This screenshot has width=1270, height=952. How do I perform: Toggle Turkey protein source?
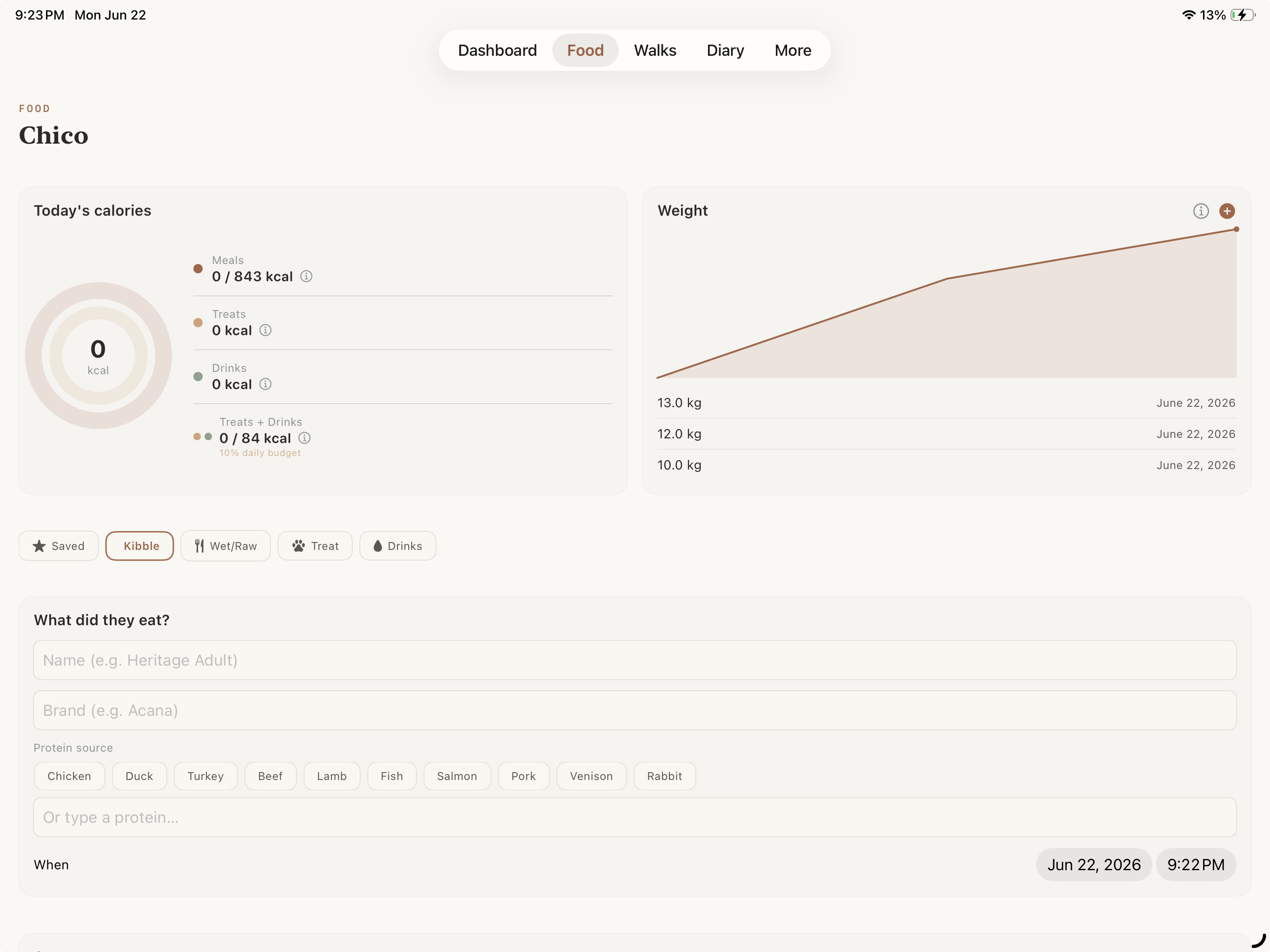[x=205, y=776]
